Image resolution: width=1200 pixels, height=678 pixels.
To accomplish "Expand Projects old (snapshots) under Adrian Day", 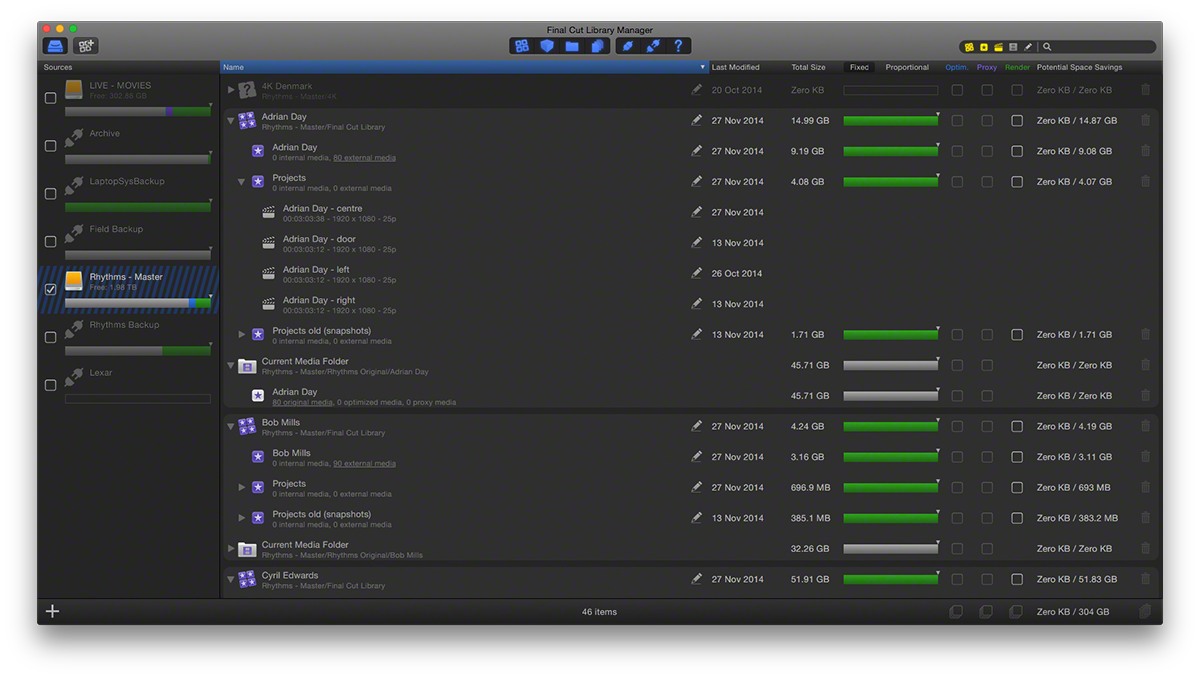I will (241, 335).
